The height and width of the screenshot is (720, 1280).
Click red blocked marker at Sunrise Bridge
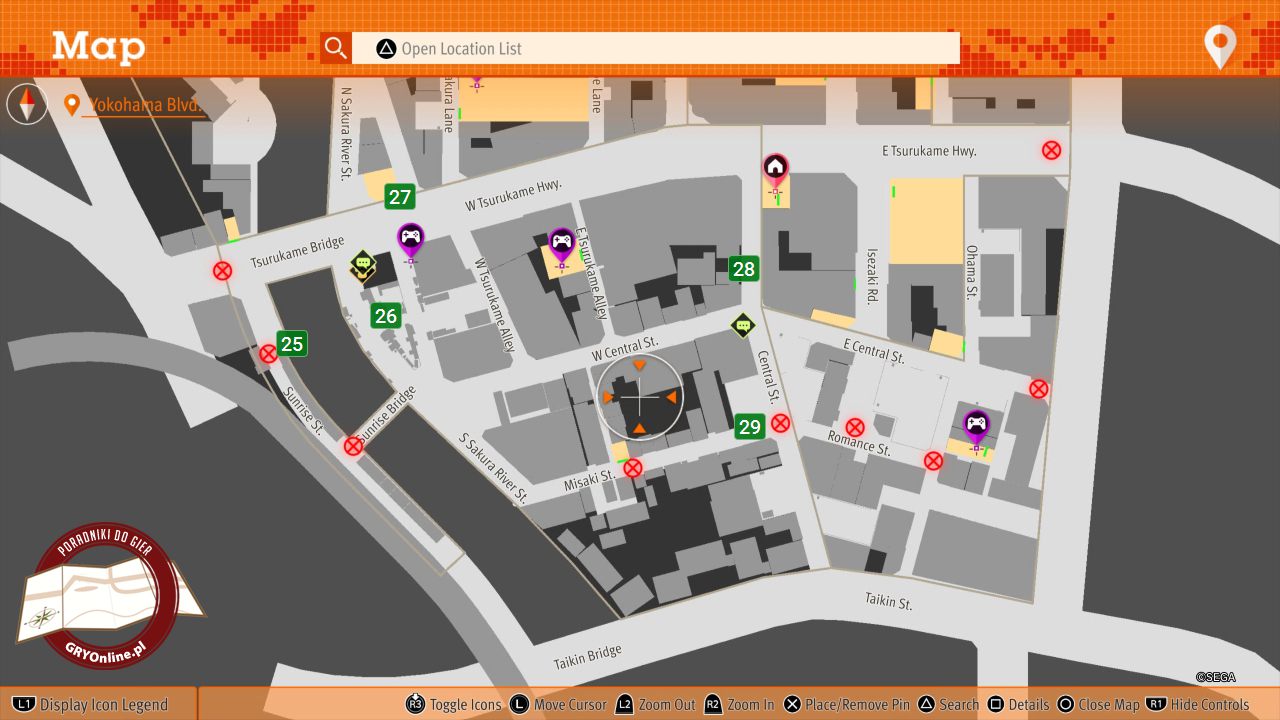pyautogui.click(x=353, y=446)
